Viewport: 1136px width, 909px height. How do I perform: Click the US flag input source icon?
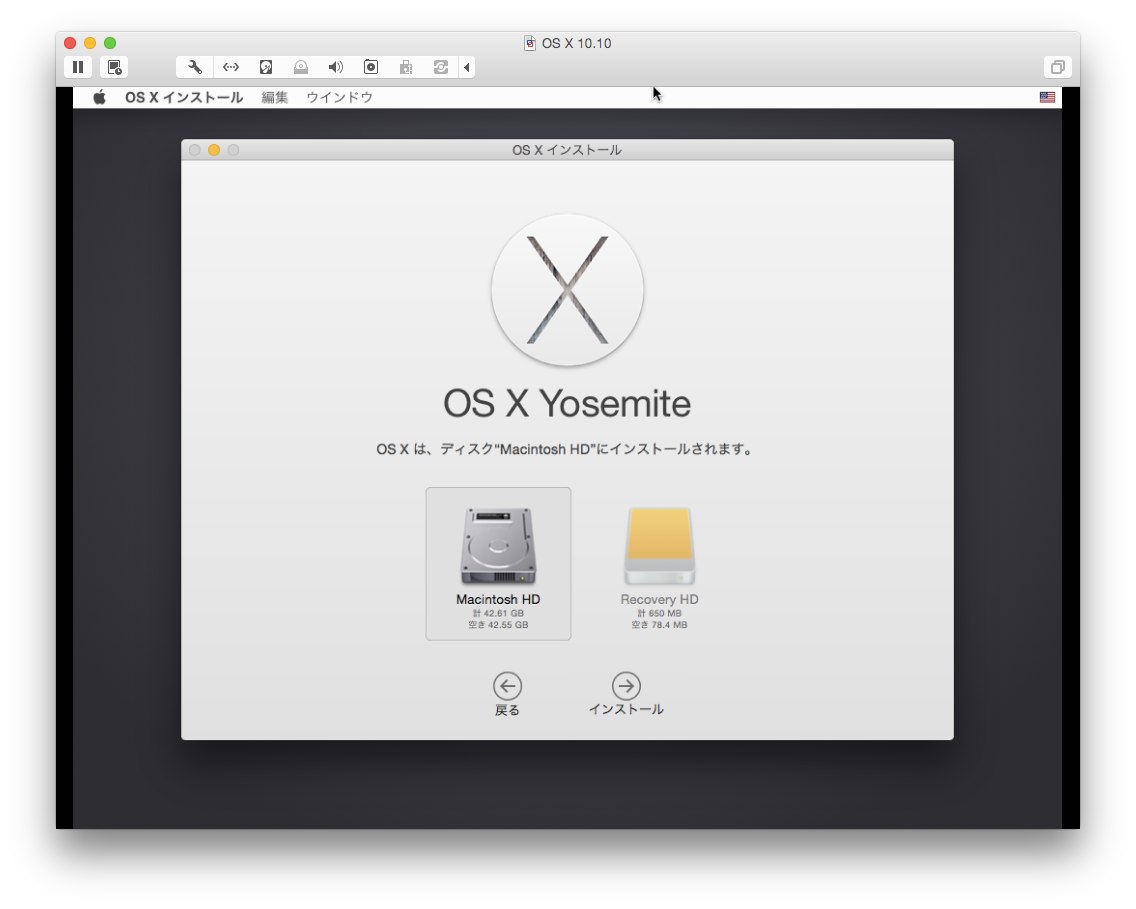click(1047, 97)
